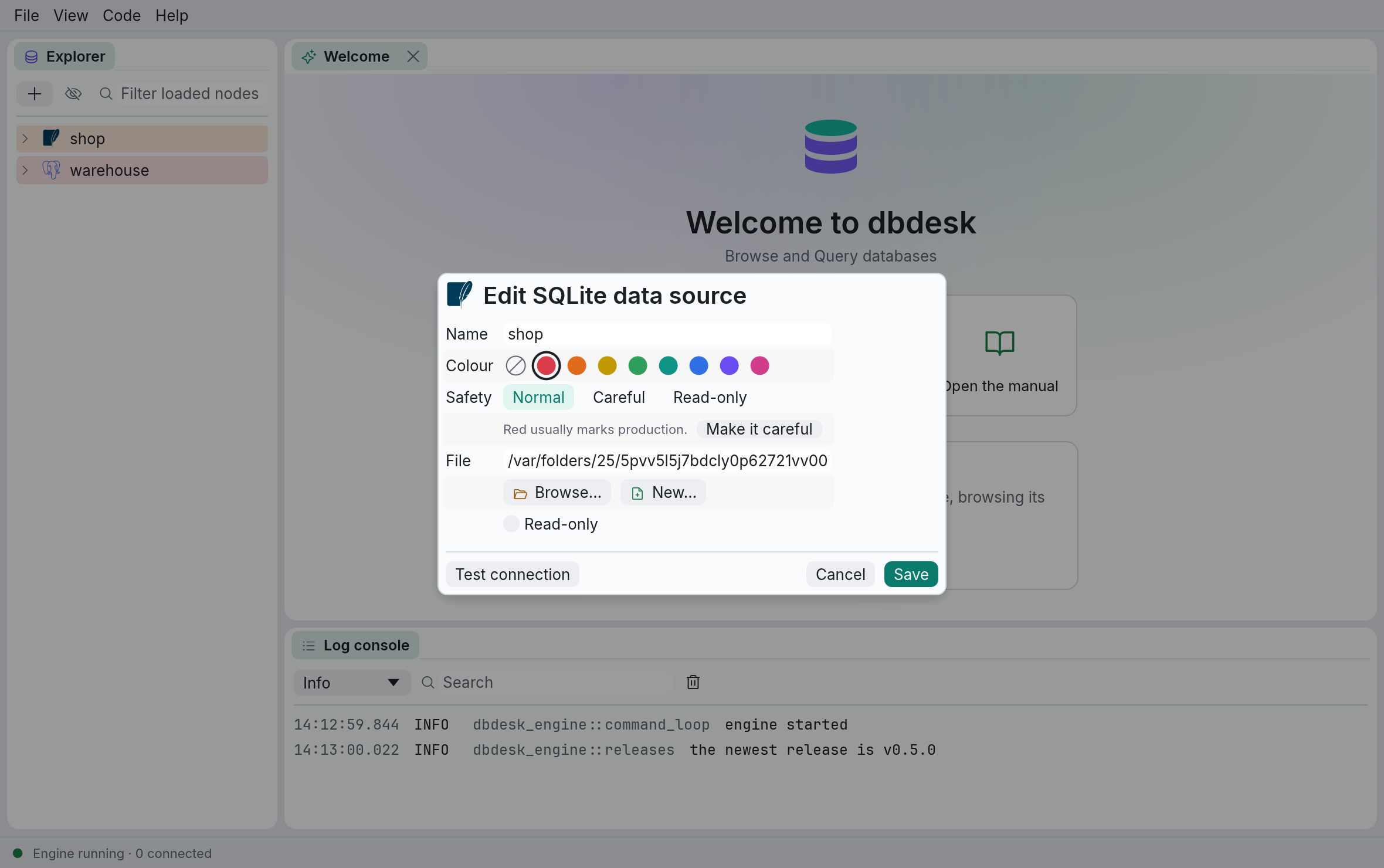Expand the warehouse tree node
Screen dimensions: 1384x868
(25, 171)
